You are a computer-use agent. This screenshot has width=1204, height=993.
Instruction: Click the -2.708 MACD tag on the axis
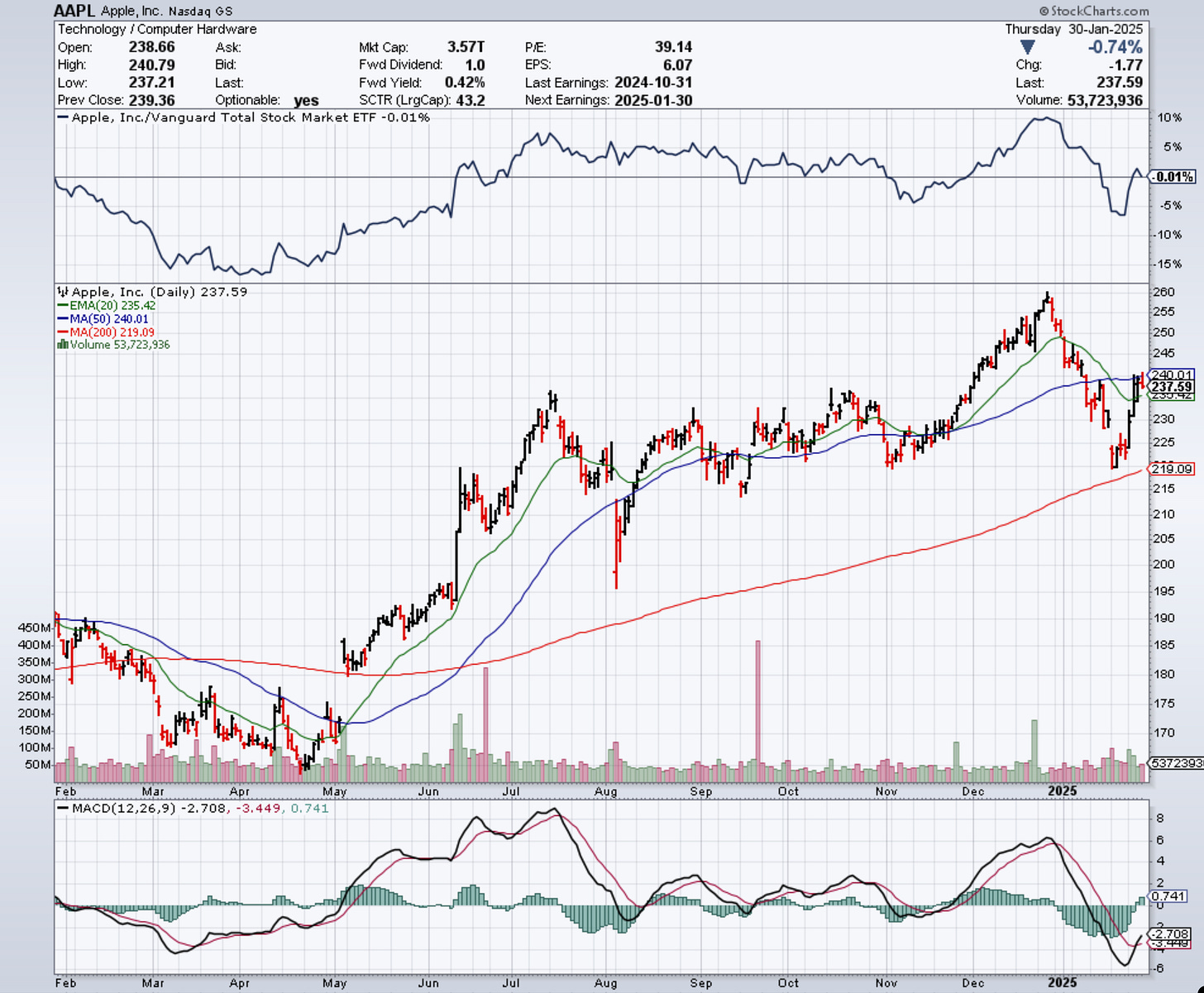click(1172, 933)
